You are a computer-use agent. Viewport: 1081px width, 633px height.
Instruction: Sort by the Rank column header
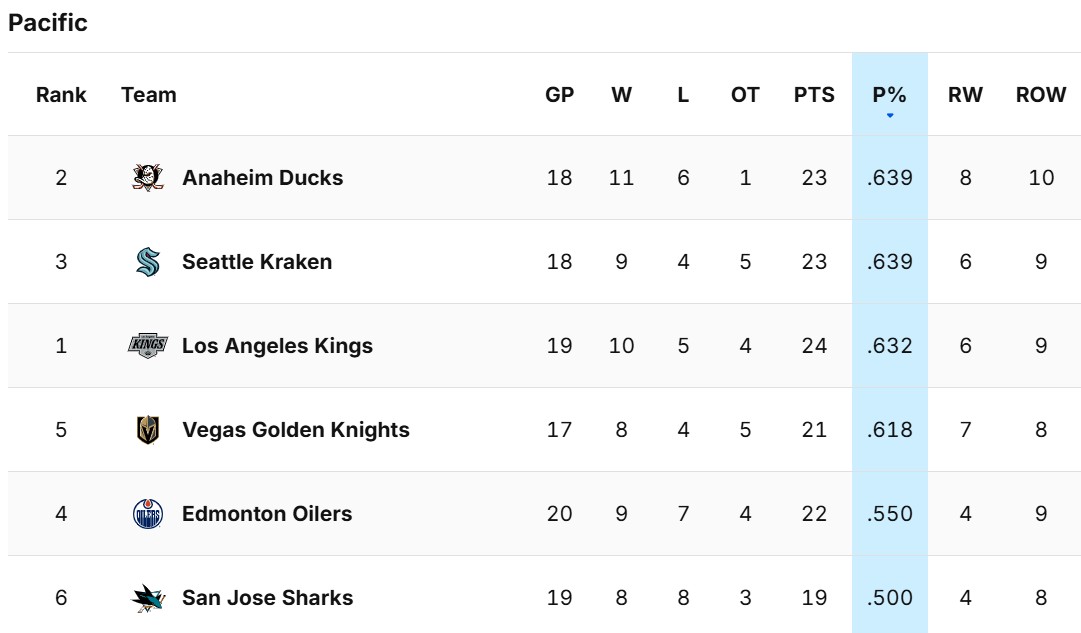pyautogui.click(x=61, y=95)
